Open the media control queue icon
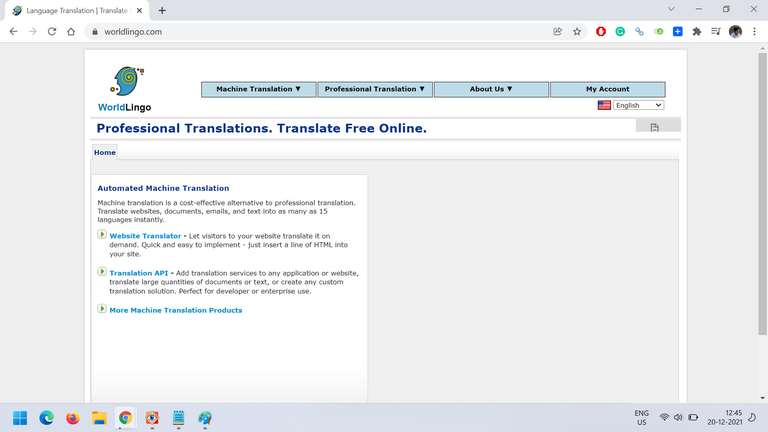 [716, 31]
